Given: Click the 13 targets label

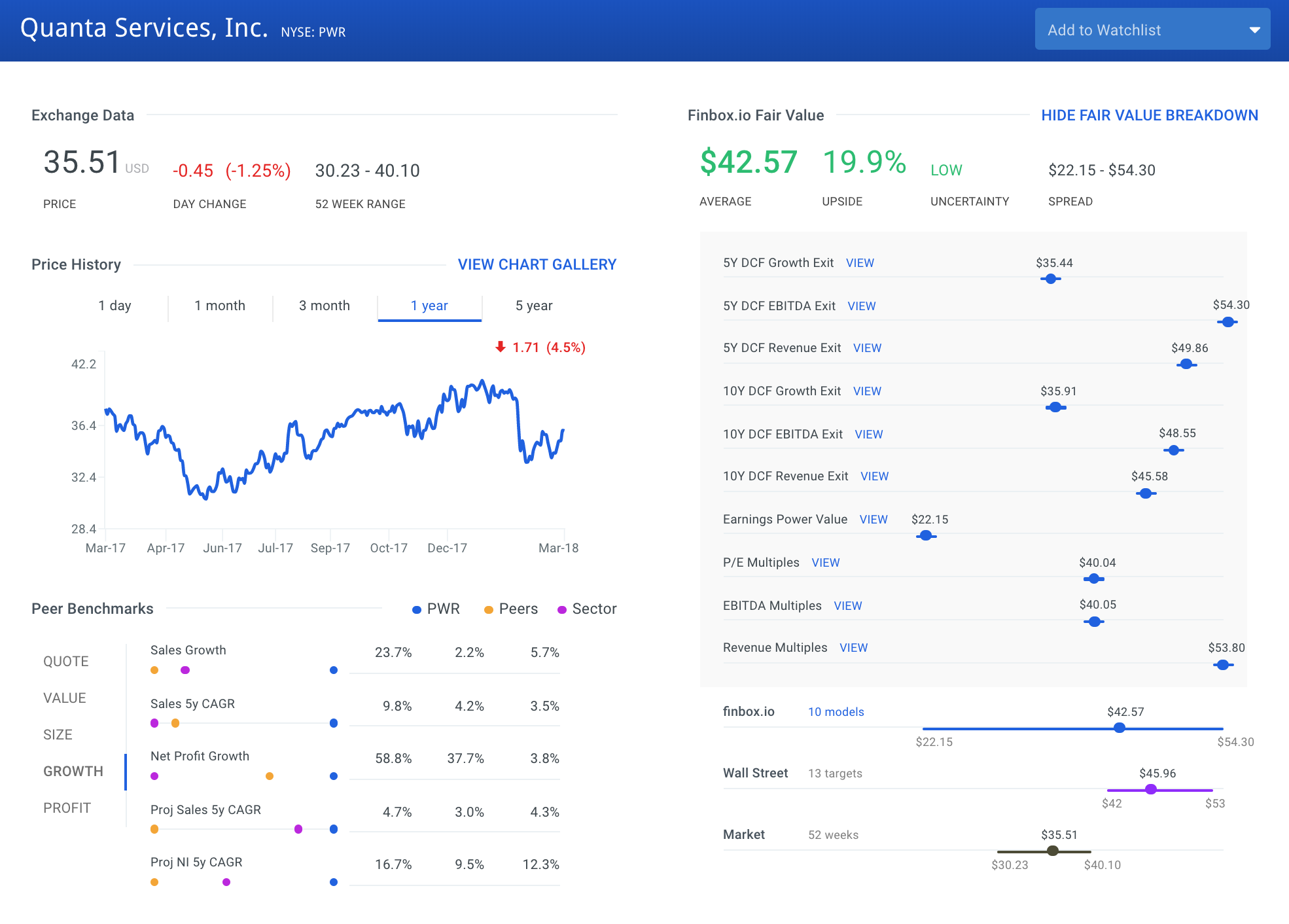Looking at the screenshot, I should (x=835, y=773).
